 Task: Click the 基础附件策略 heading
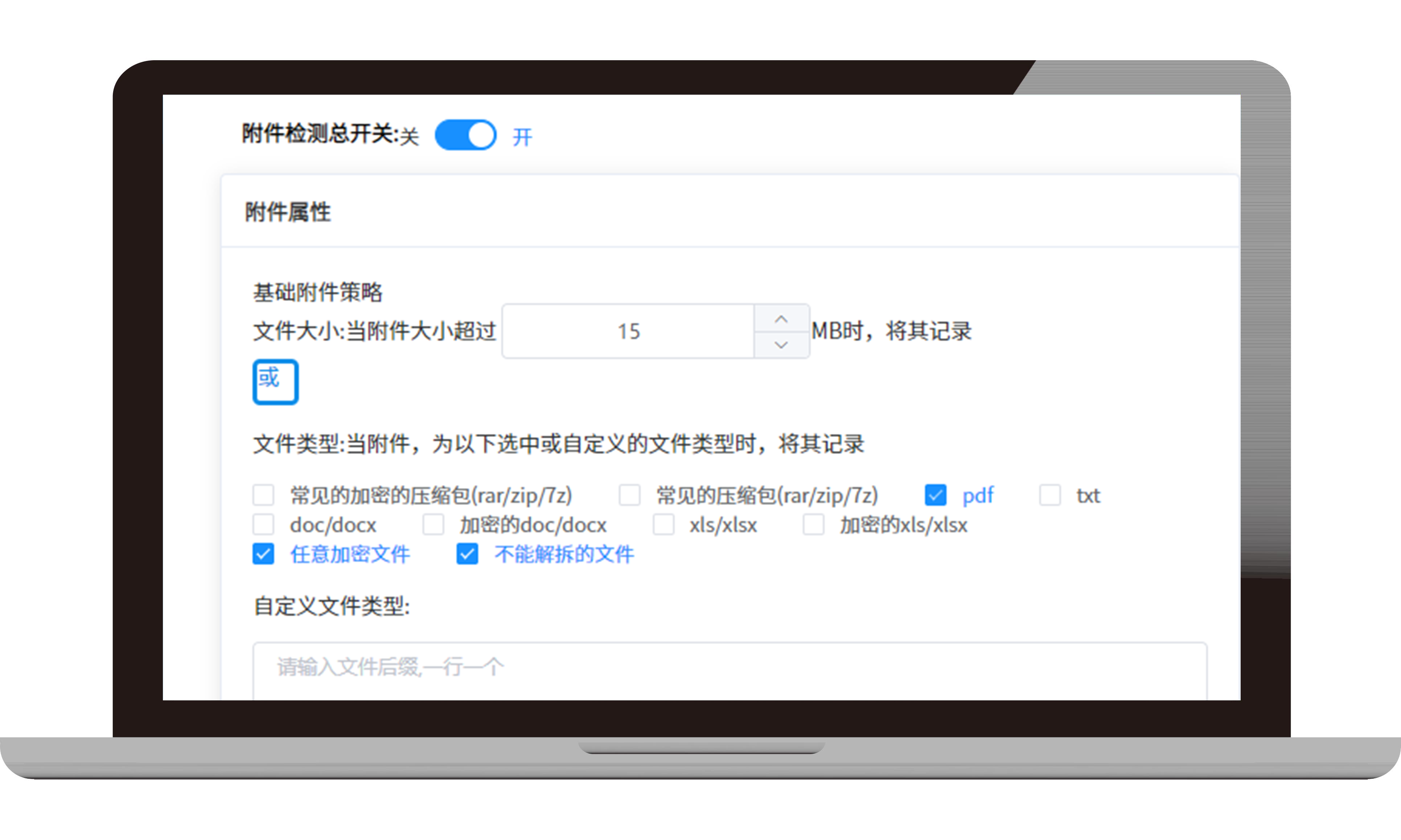coord(317,293)
